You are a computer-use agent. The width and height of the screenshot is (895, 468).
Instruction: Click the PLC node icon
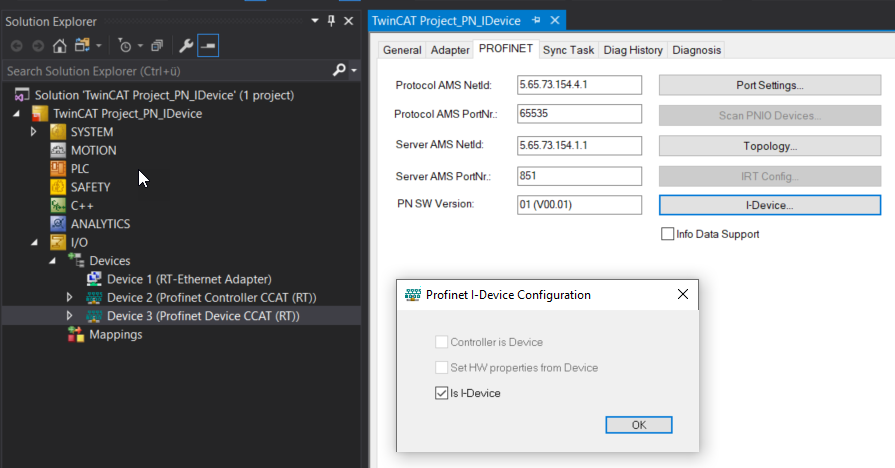58,168
